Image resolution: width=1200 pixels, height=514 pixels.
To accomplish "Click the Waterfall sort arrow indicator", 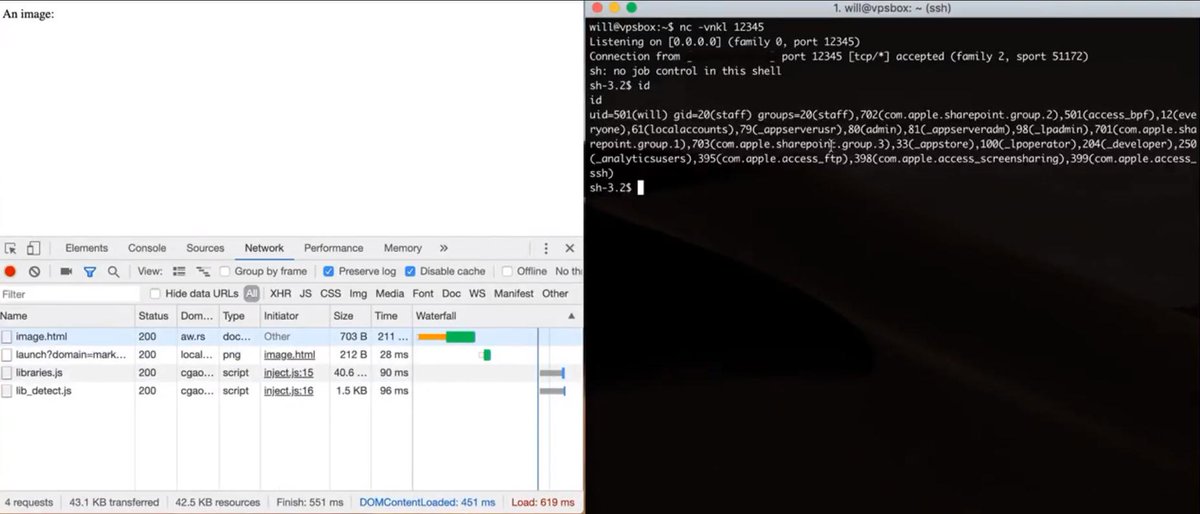I will pyautogui.click(x=572, y=316).
